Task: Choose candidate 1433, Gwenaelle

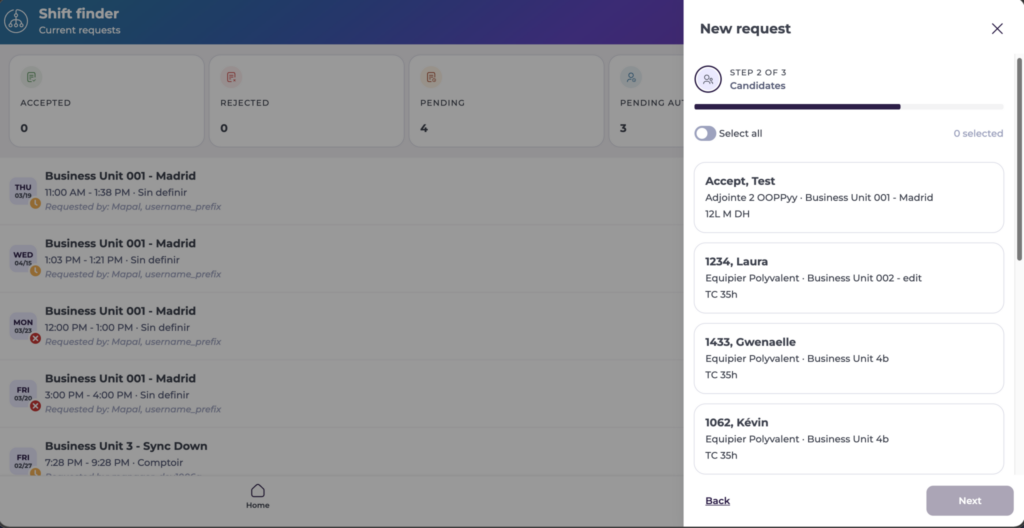Action: tap(848, 357)
